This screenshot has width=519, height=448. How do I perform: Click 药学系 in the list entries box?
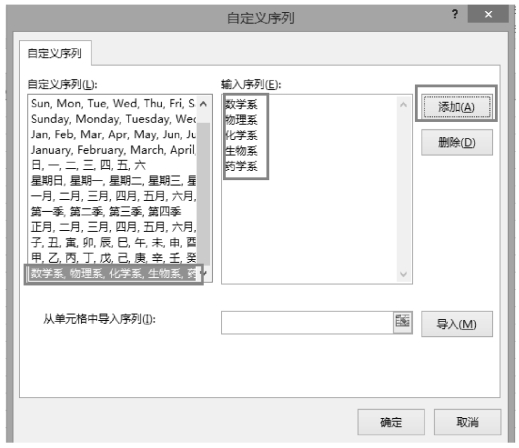241,166
